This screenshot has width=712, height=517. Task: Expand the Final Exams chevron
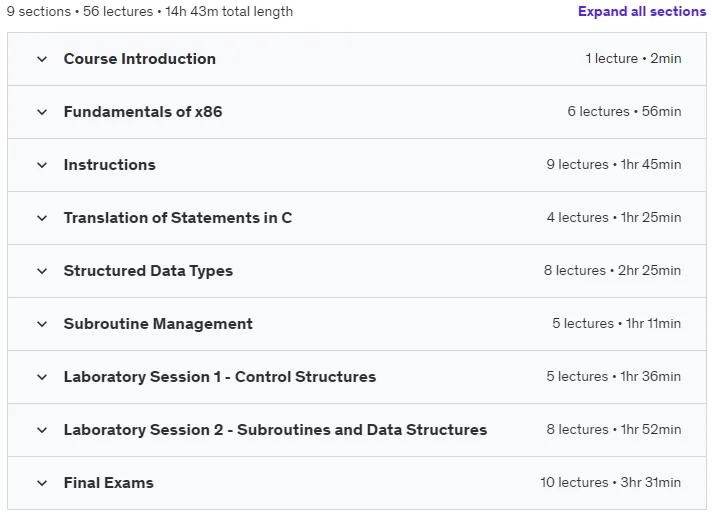tap(42, 483)
